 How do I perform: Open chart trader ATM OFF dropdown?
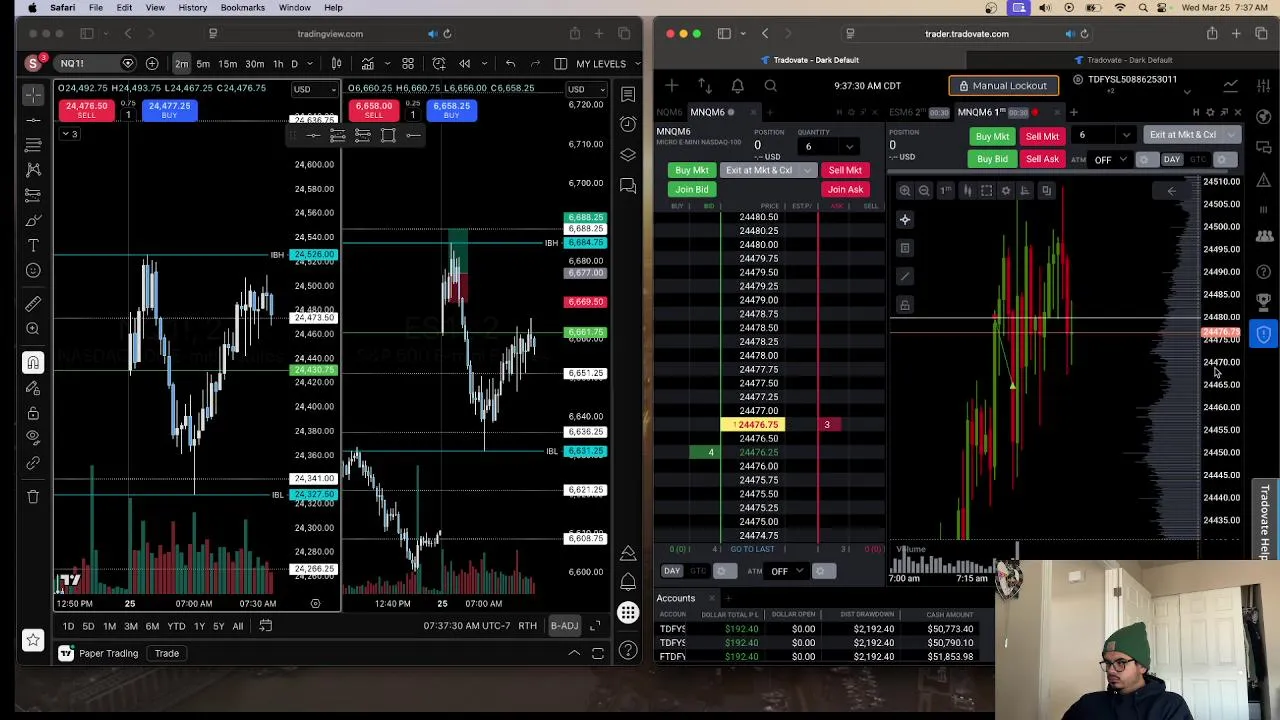pos(1109,160)
